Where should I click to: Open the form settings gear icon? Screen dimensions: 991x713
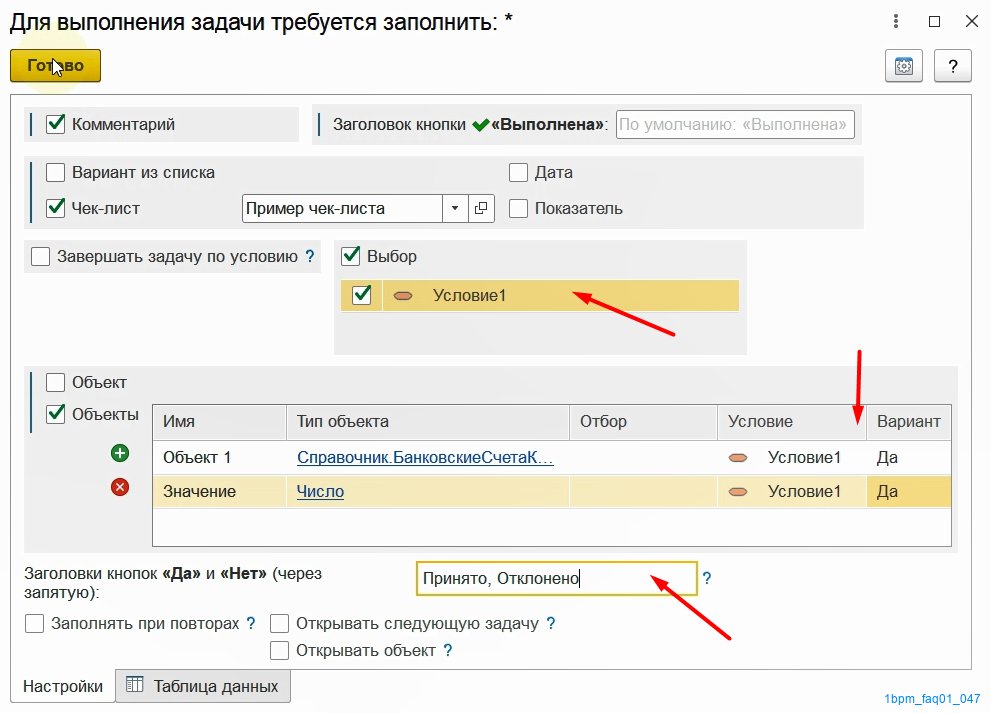coord(904,66)
